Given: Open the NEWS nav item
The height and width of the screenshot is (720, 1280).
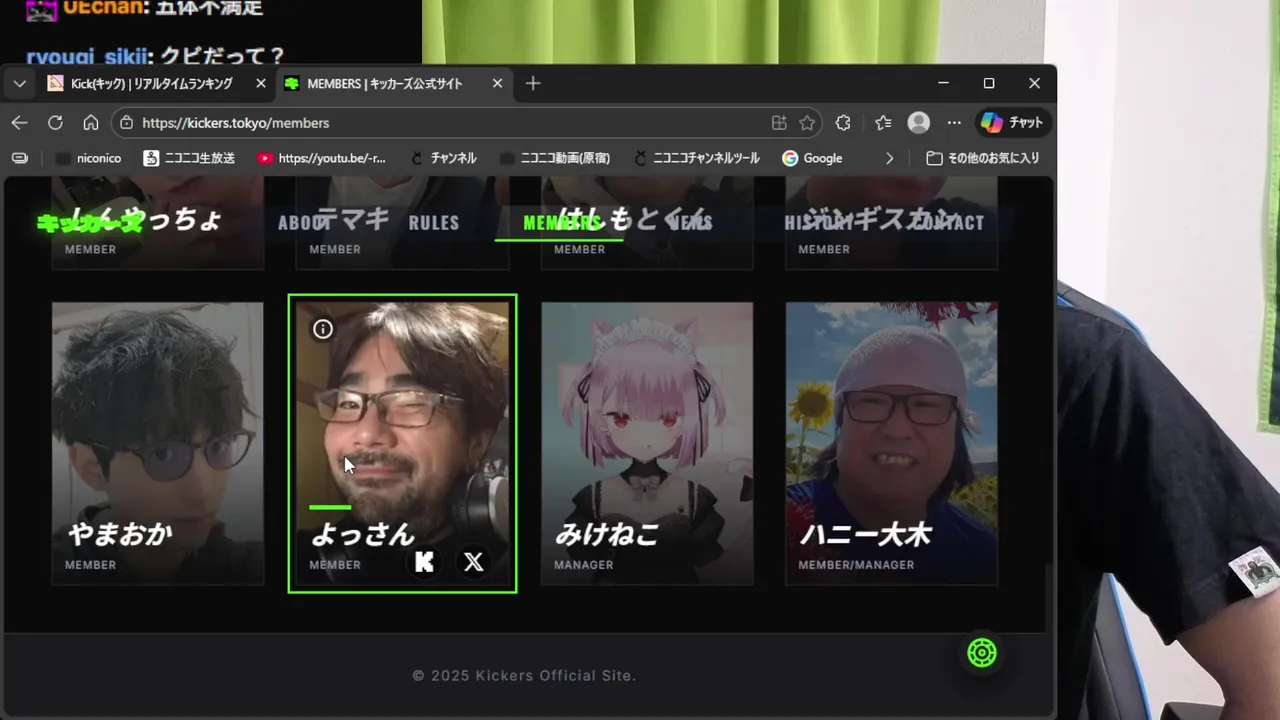Looking at the screenshot, I should (691, 223).
